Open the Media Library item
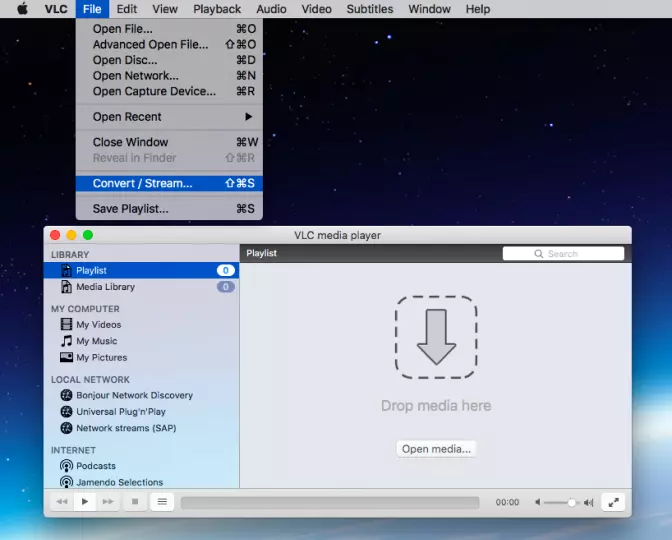 (x=105, y=287)
